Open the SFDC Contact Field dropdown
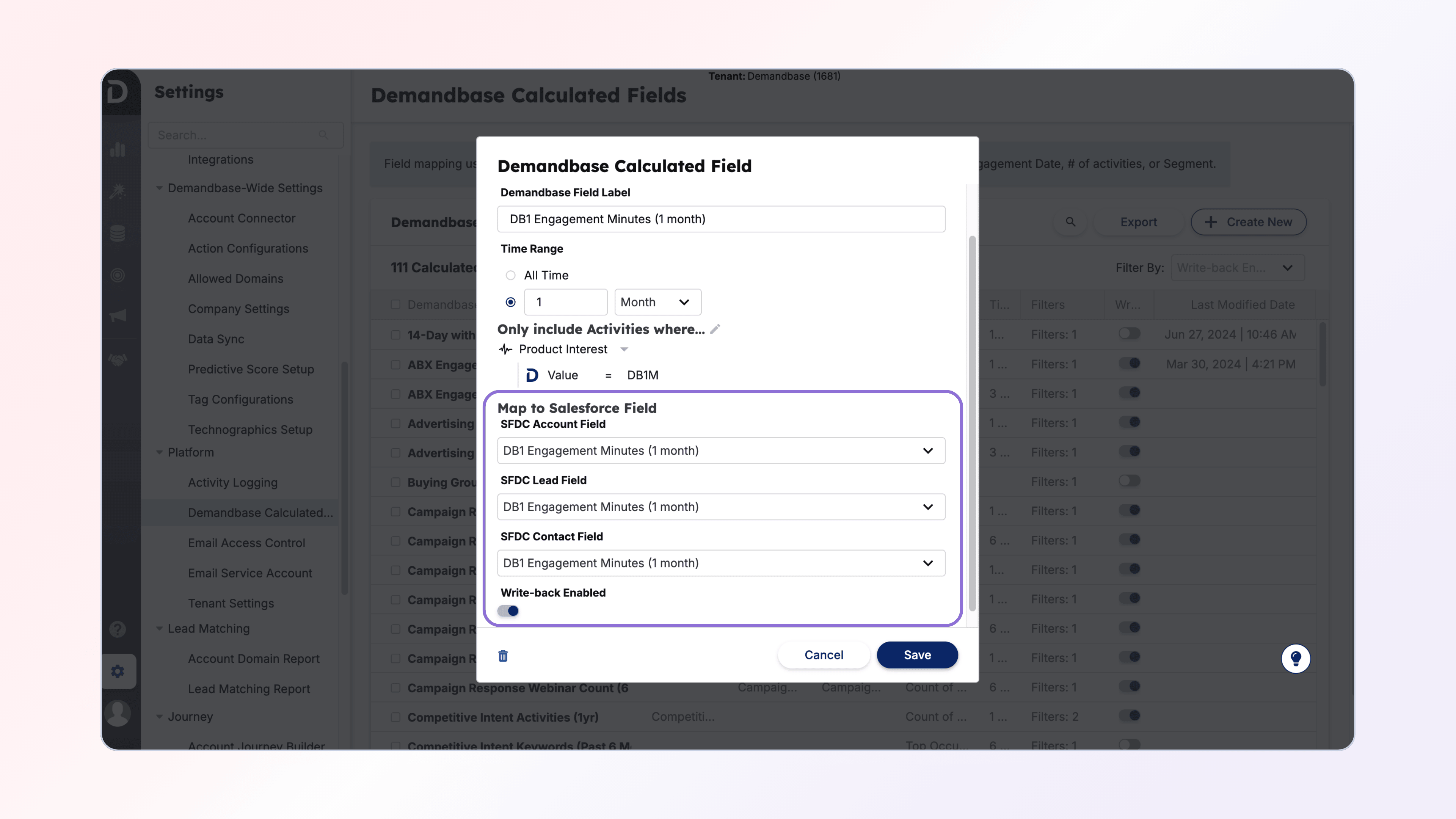Screen dimensions: 1456x819 [721, 563]
